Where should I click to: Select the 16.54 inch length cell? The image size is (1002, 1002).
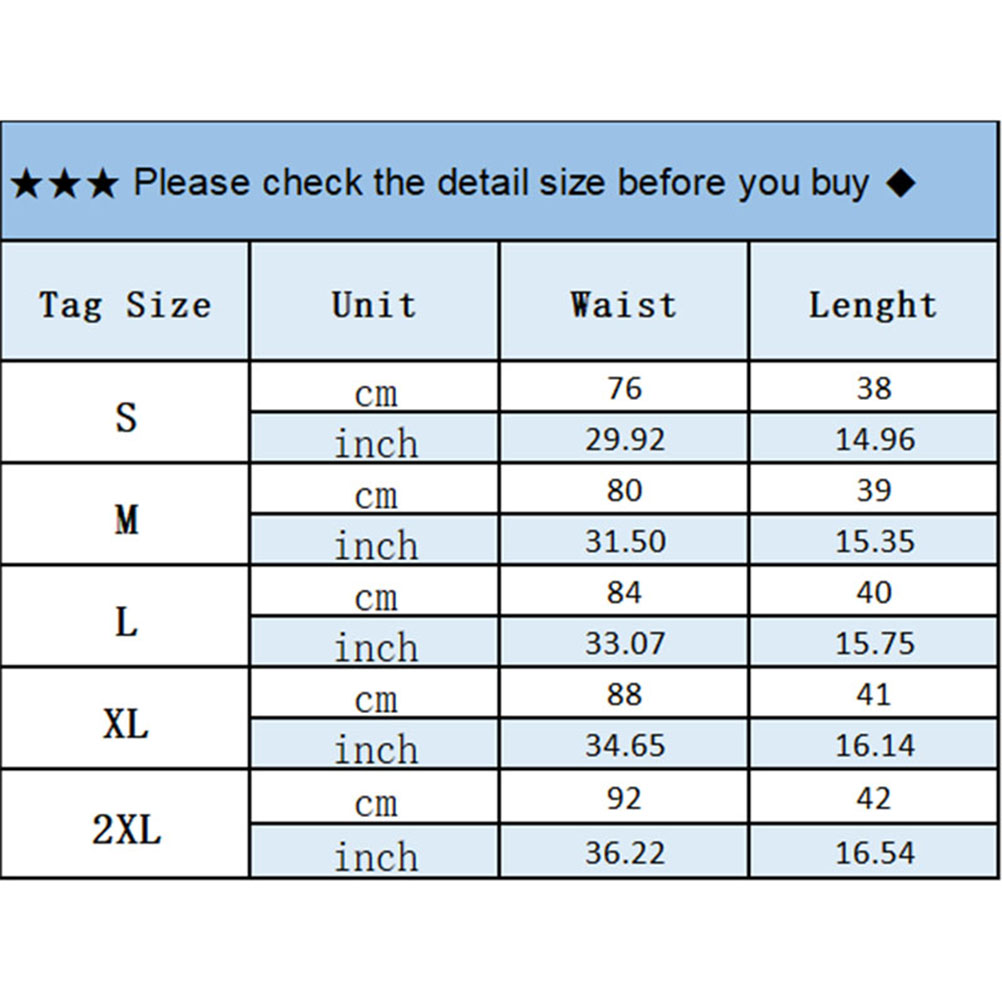[874, 852]
